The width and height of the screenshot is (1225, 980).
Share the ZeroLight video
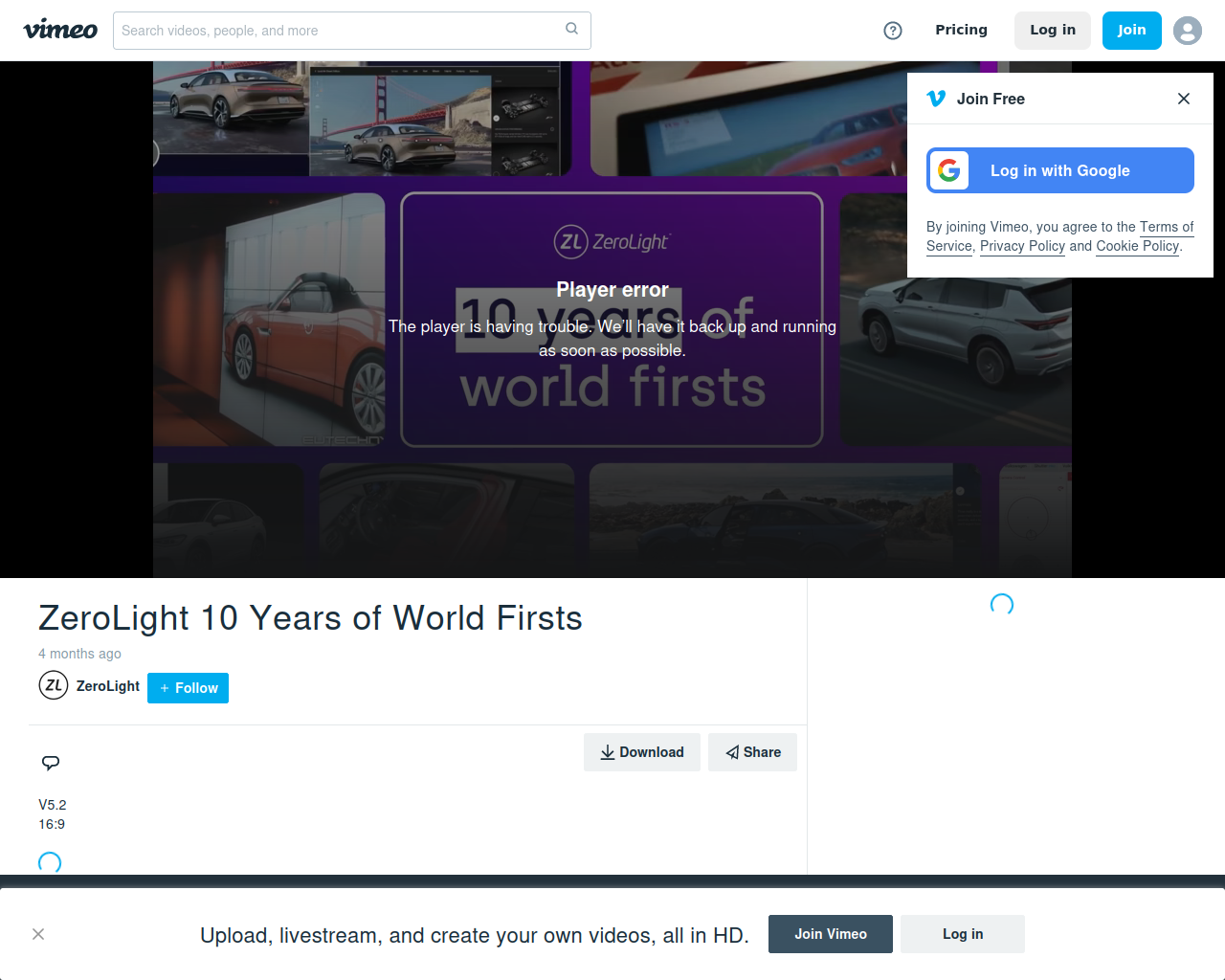[x=752, y=752]
